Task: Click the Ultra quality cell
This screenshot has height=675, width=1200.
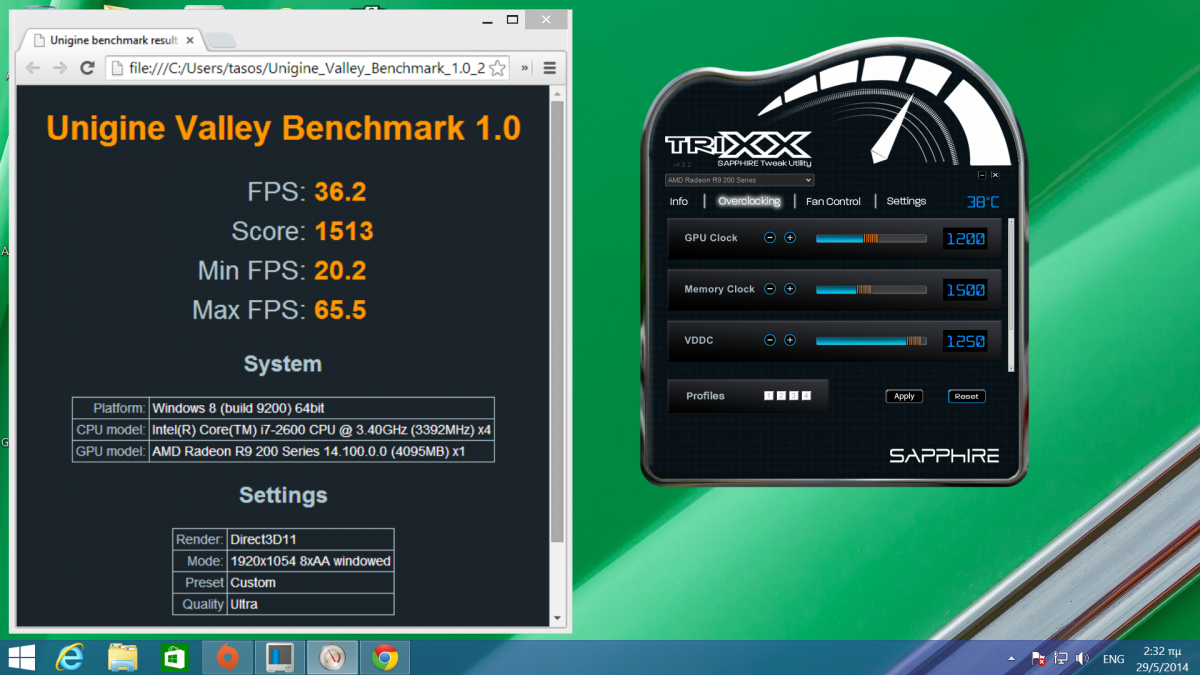Action: pyautogui.click(x=310, y=604)
